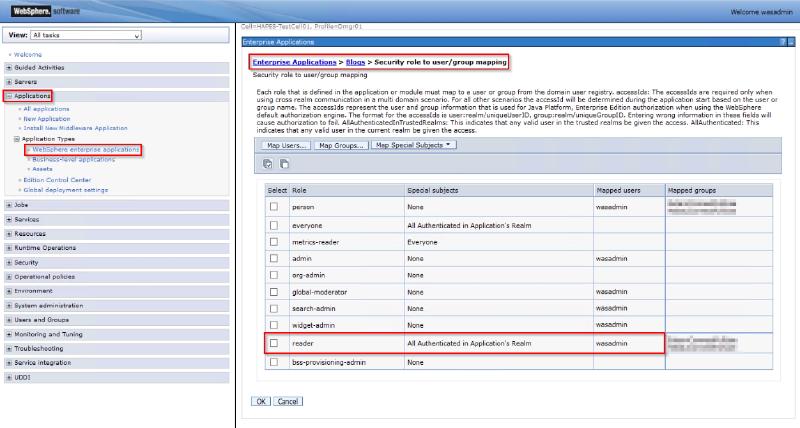Click the Special subjects column header
The width and height of the screenshot is (800, 428).
pyautogui.click(x=433, y=190)
